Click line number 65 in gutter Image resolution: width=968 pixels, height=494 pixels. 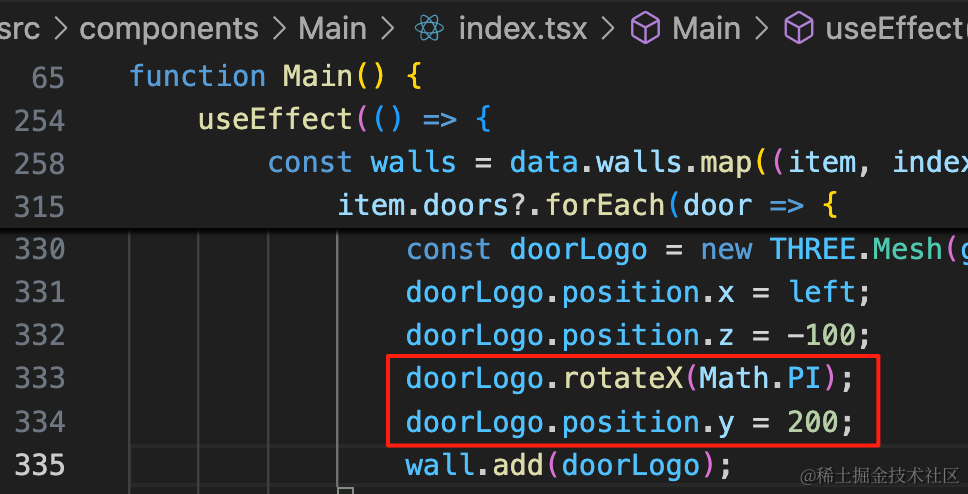click(48, 78)
